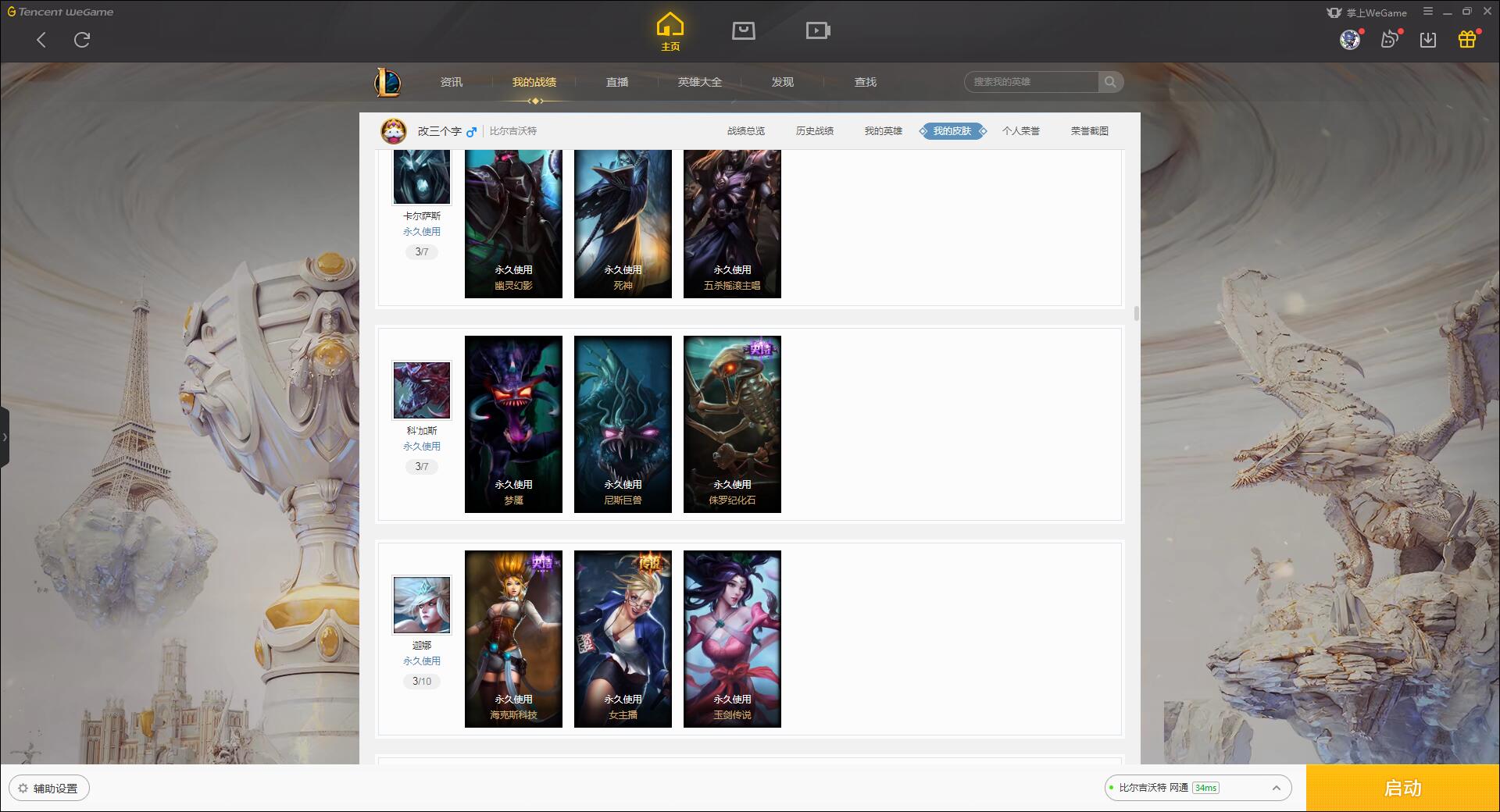Viewport: 1500px width, 812px height.
Task: Switch to the 荣誉截图 tab
Action: 1090,131
